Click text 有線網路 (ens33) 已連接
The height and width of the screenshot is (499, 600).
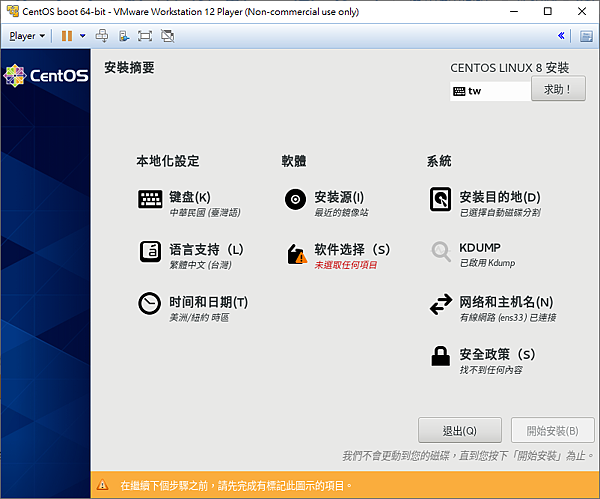click(508, 317)
